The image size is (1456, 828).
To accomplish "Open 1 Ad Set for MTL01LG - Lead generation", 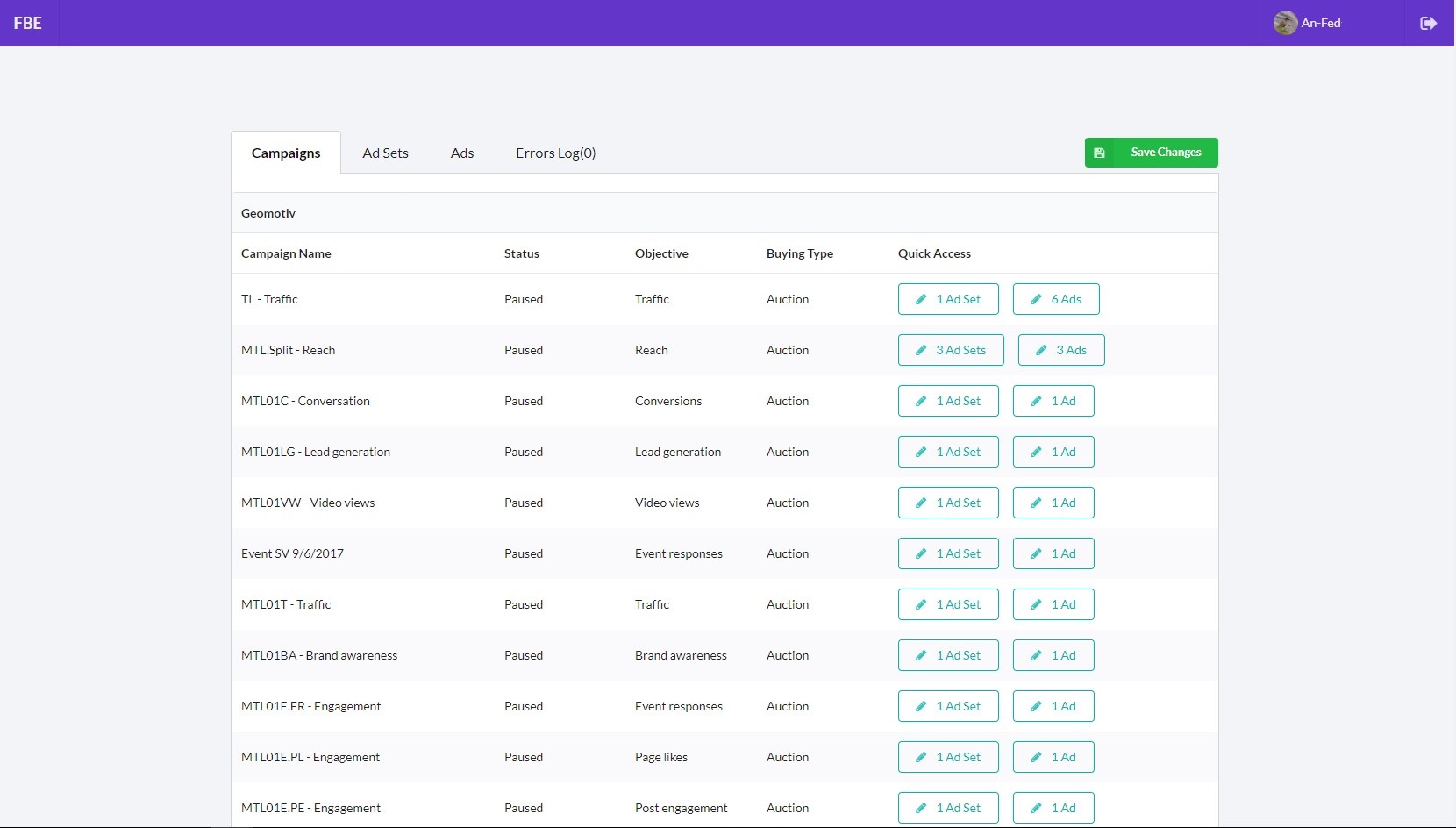I will pyautogui.click(x=948, y=452).
